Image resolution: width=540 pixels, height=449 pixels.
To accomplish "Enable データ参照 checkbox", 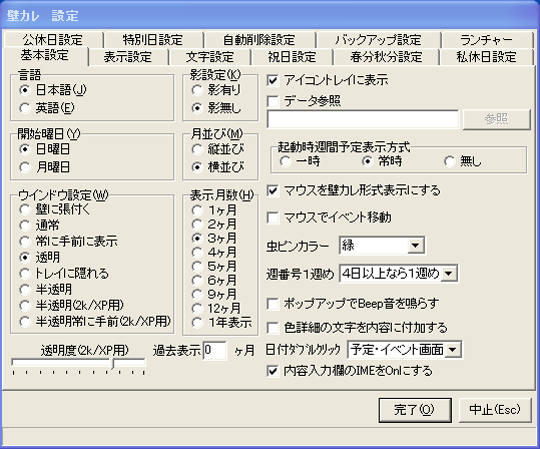I will click(x=304, y=101).
